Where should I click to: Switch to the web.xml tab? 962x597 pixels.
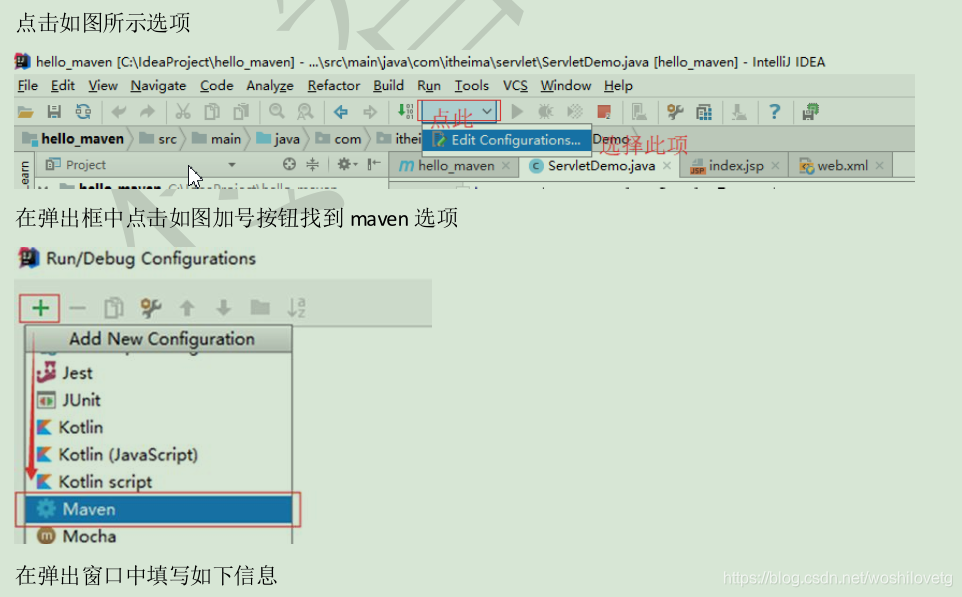click(840, 166)
